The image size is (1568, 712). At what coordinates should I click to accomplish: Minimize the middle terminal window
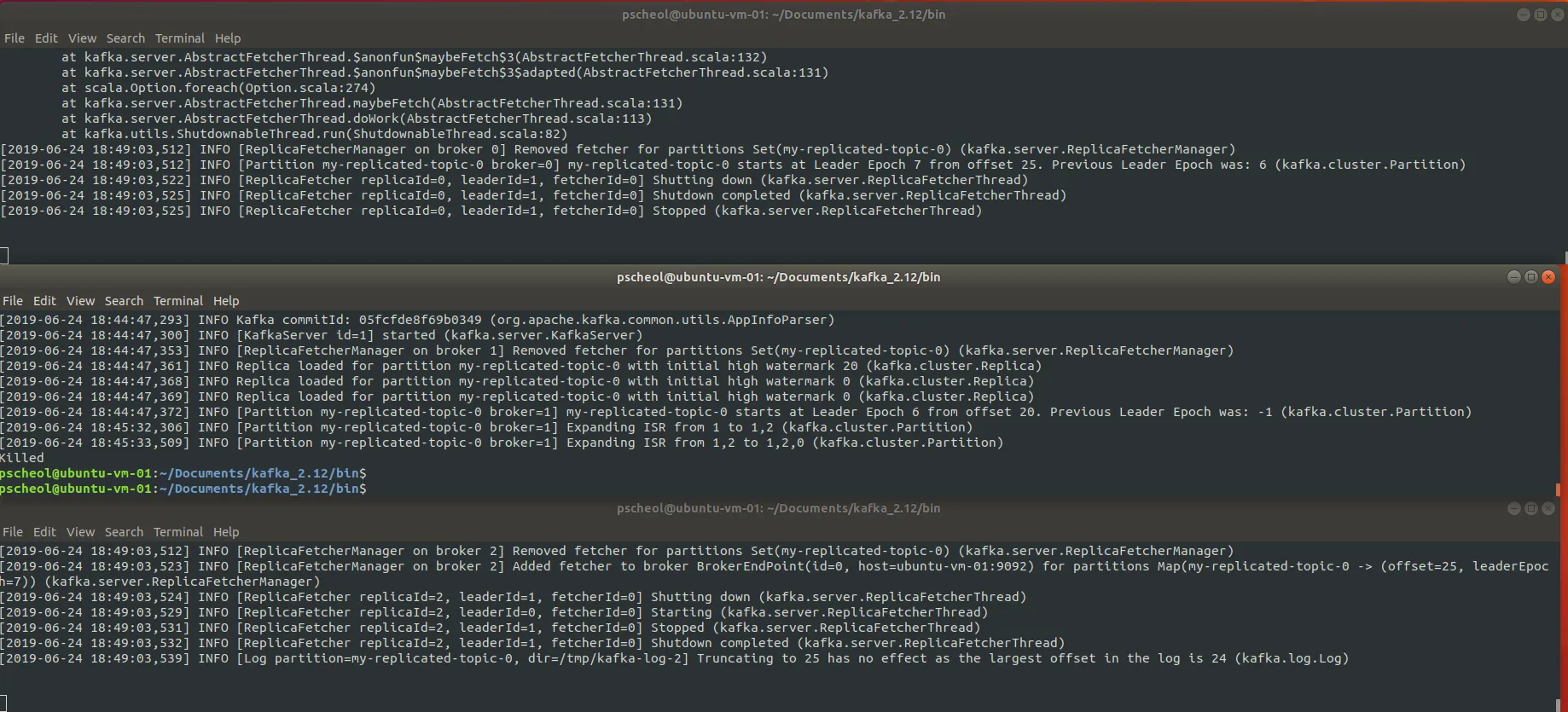tap(1514, 277)
